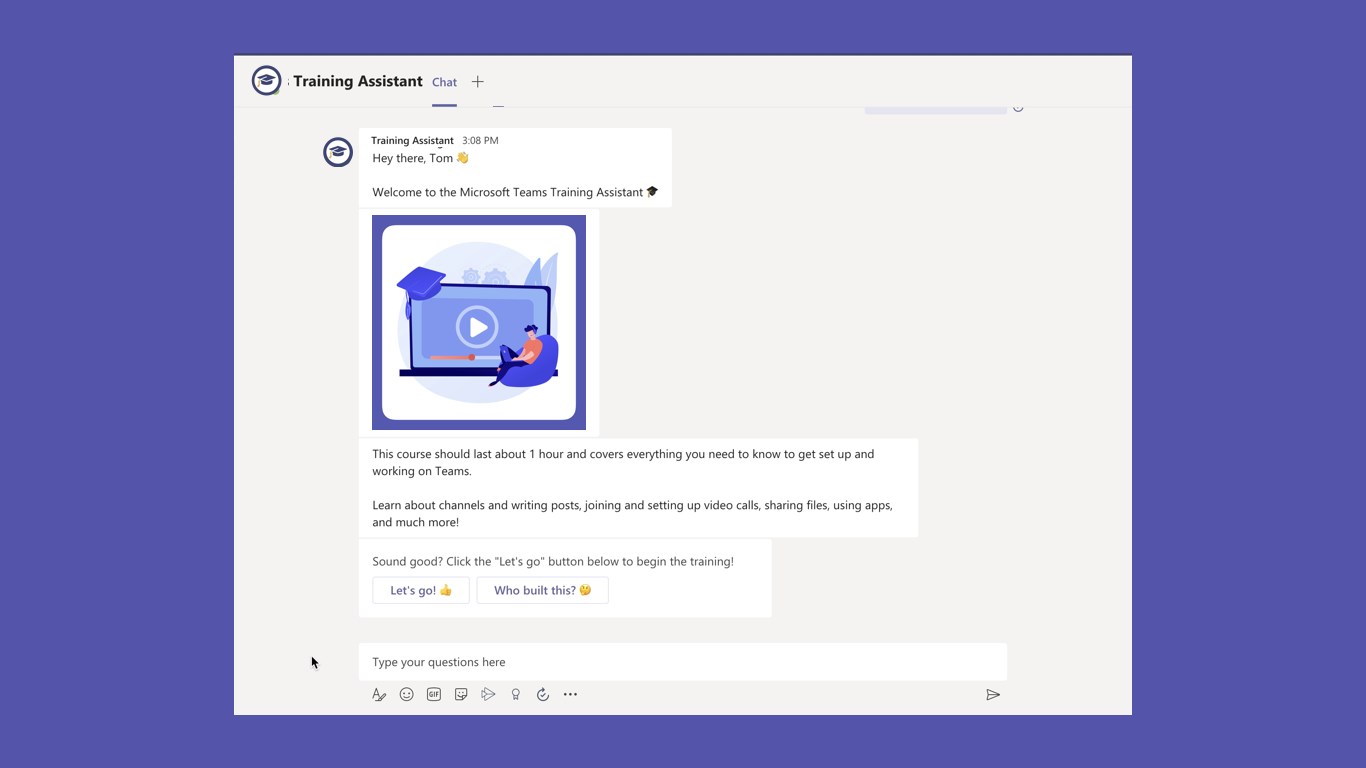Viewport: 1366px width, 768px height.
Task: Switch to the Chat tab
Action: point(444,82)
